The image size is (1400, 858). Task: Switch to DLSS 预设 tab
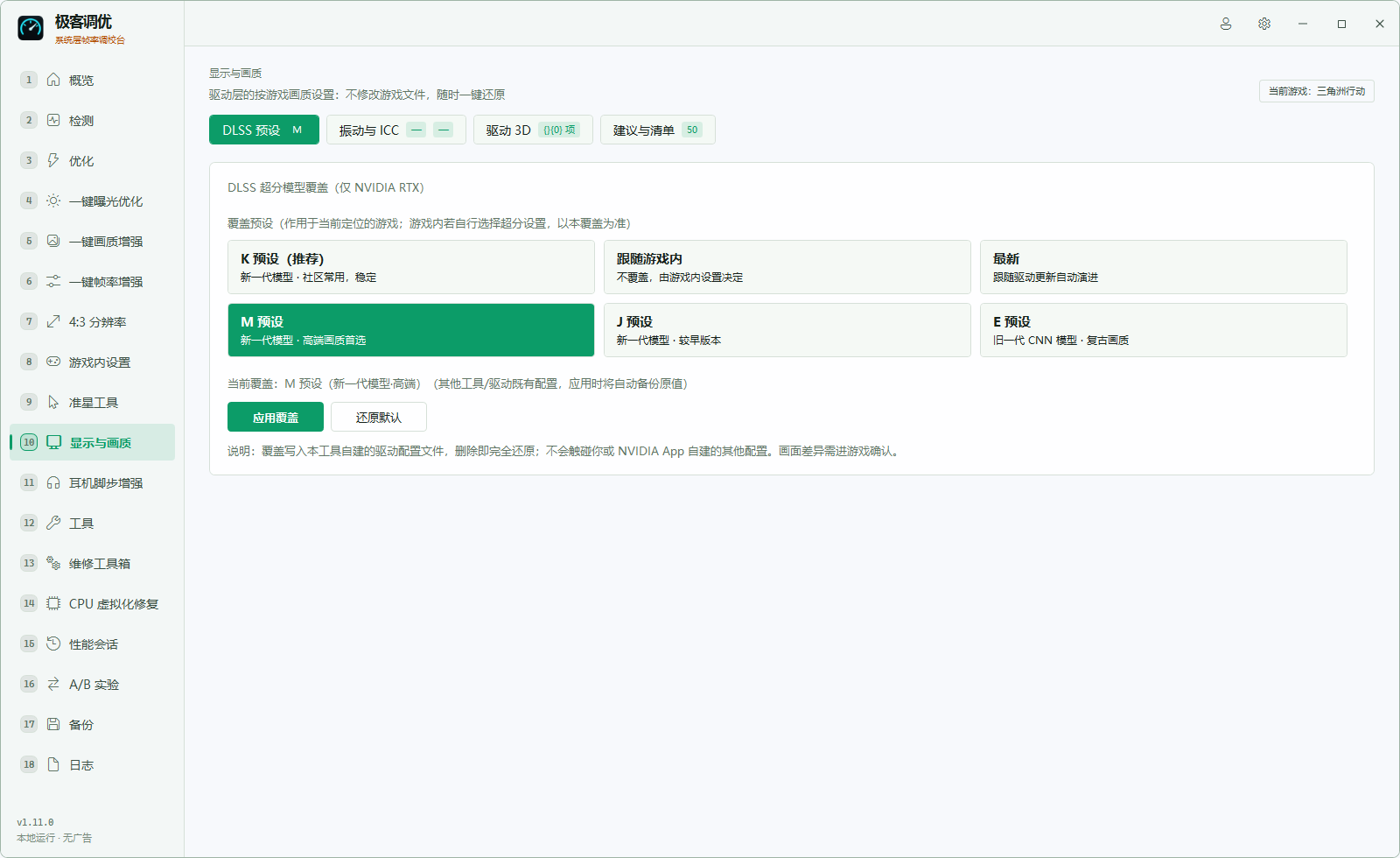click(263, 130)
